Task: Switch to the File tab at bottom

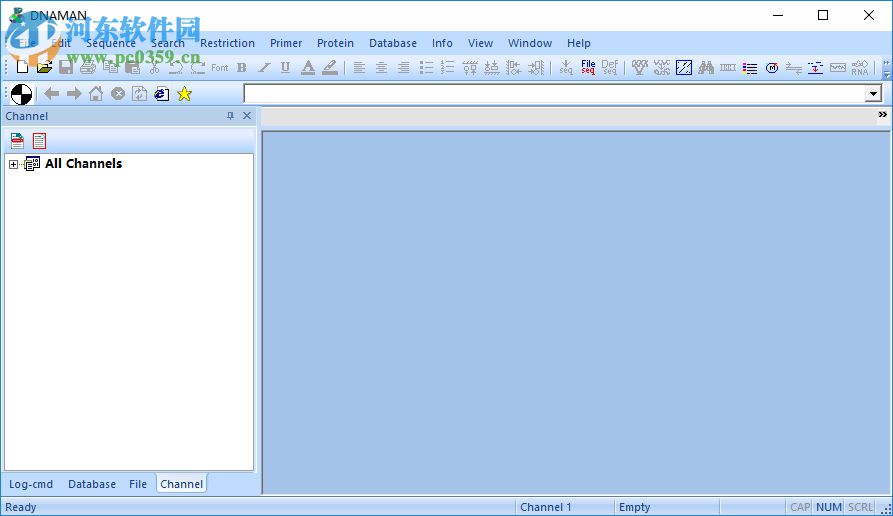Action: coord(138,484)
